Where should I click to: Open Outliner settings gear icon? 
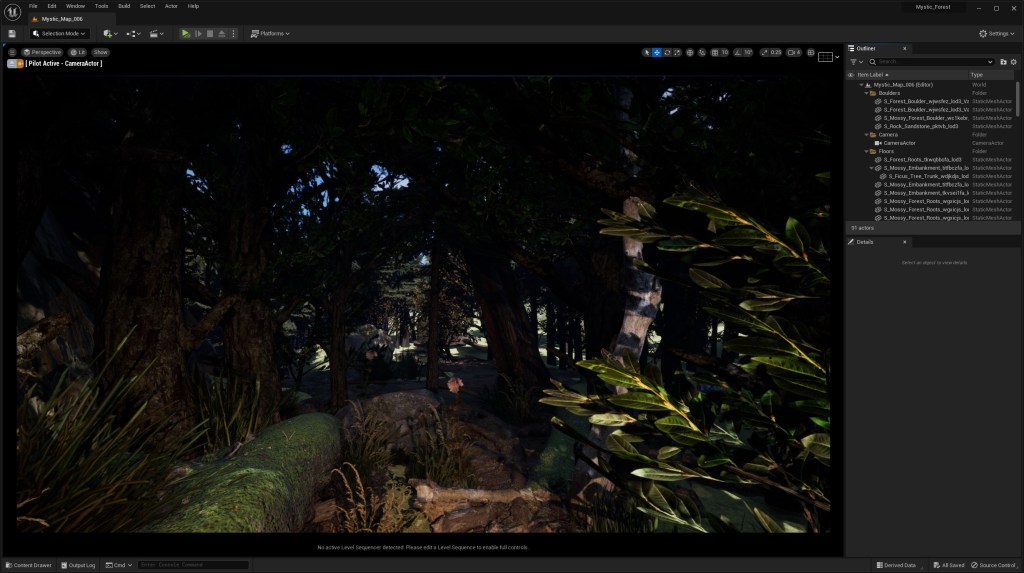pos(1013,61)
